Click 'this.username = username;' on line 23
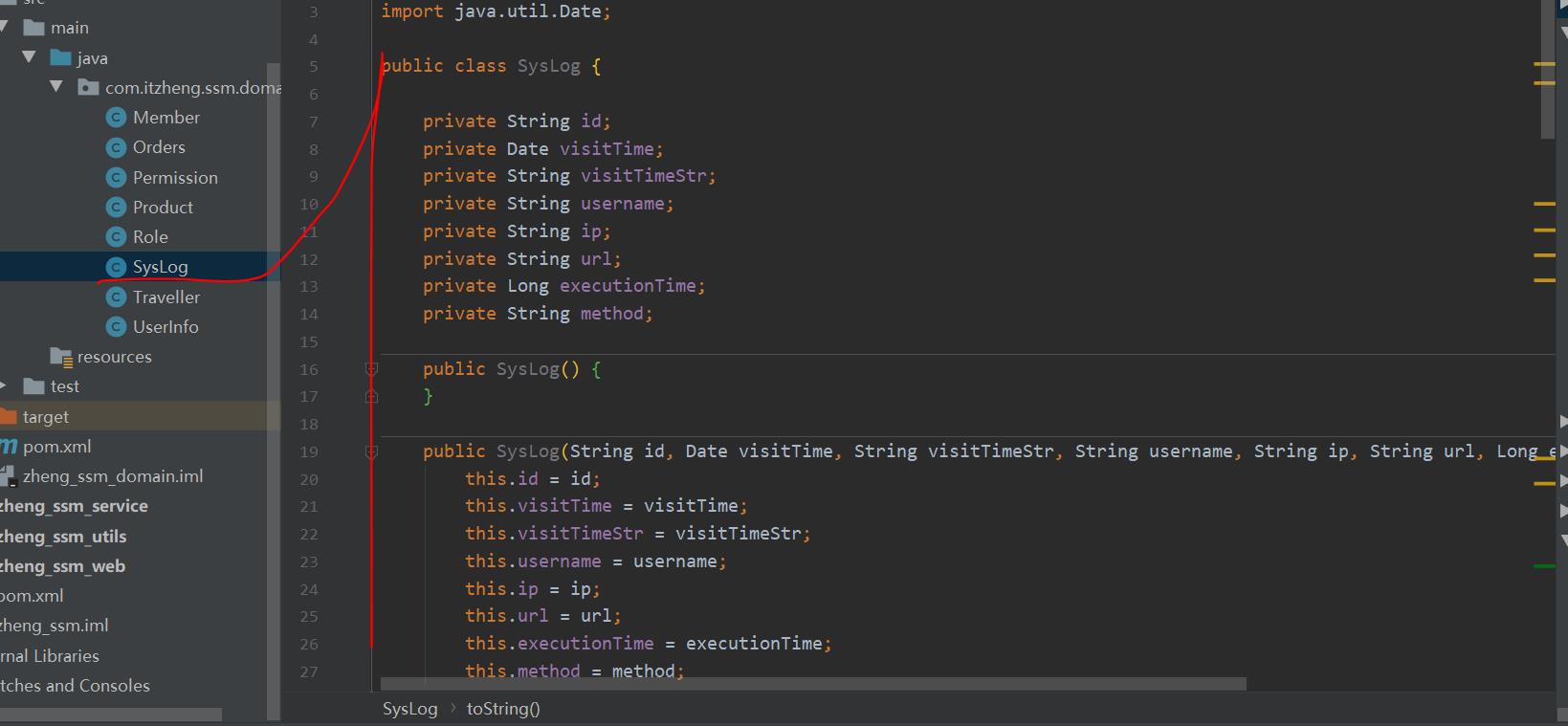Screen dimensions: 1568x726 coord(596,561)
